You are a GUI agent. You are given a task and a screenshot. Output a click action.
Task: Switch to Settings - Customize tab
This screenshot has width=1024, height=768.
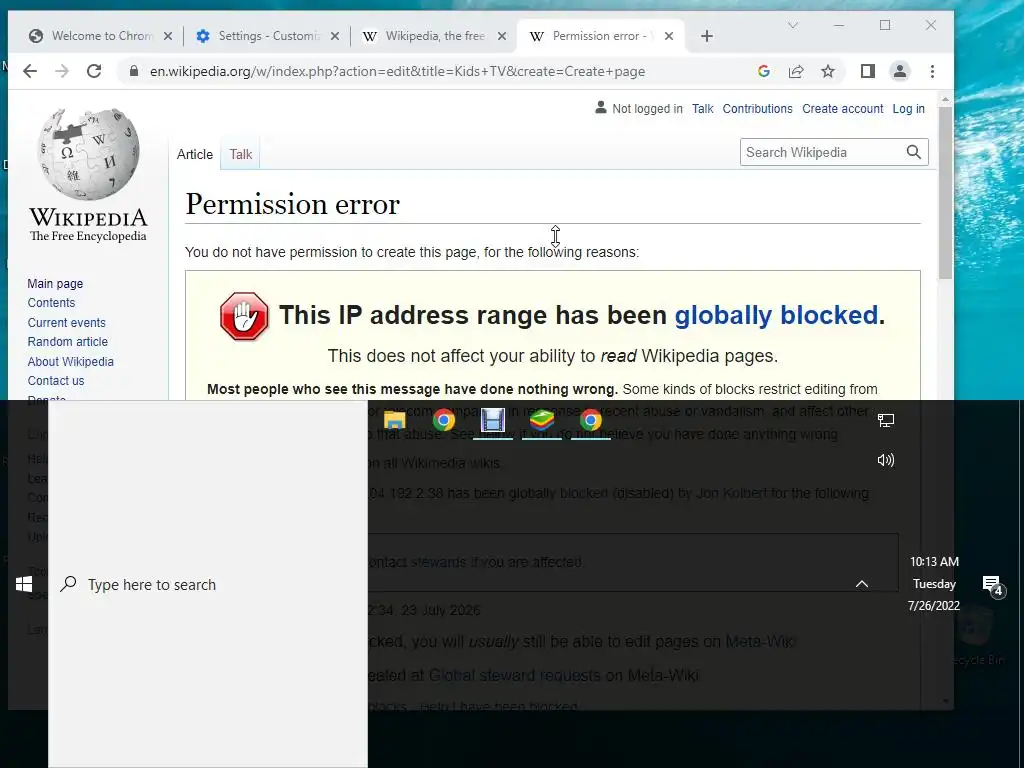coord(268,36)
